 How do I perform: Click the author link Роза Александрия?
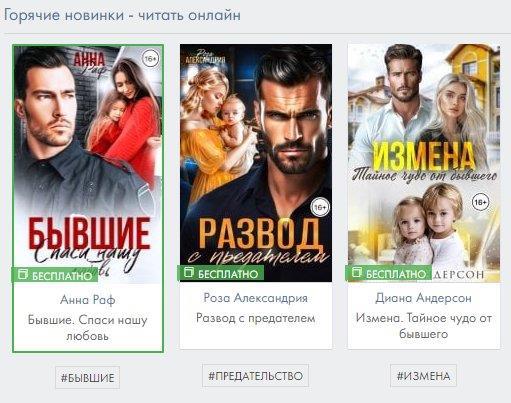[256, 298]
